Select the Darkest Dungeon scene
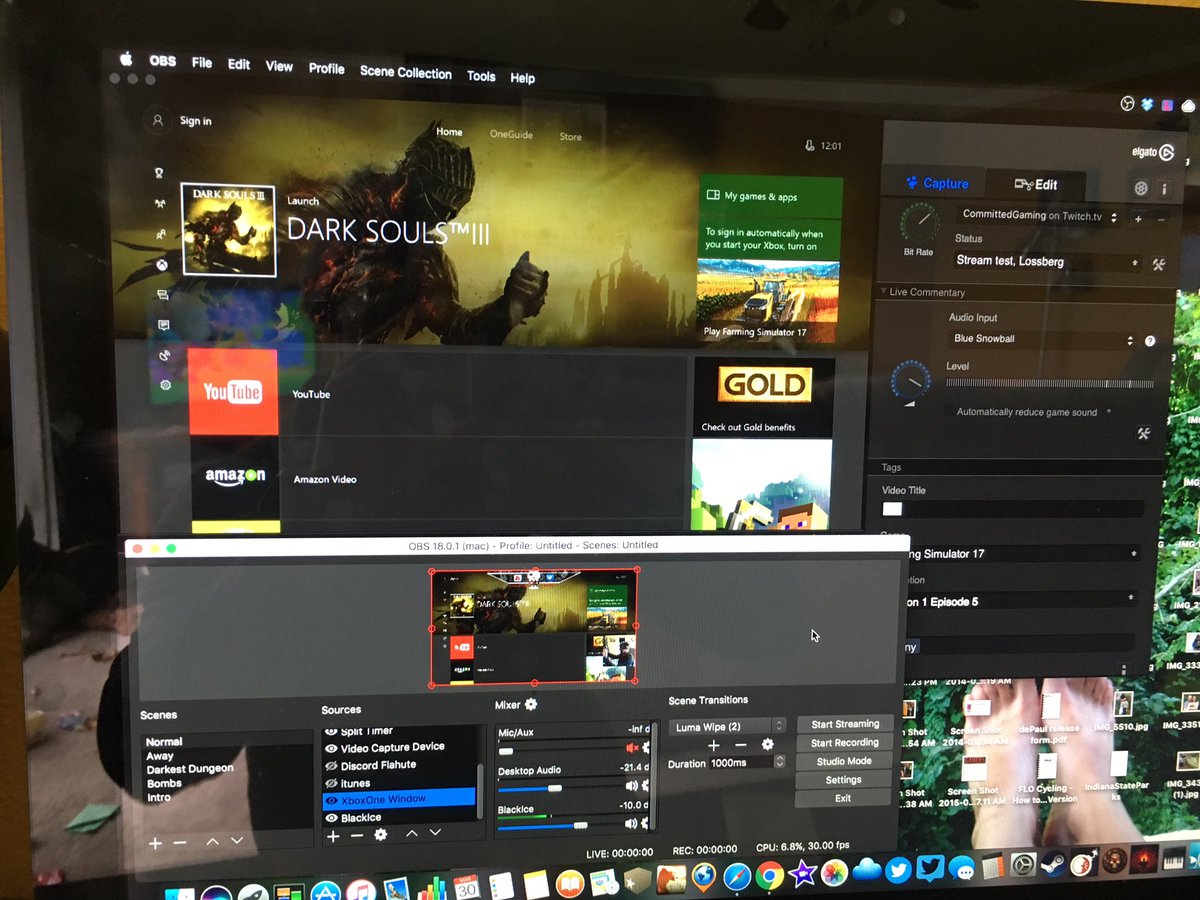Screen dimensions: 1200x900 click(x=190, y=769)
